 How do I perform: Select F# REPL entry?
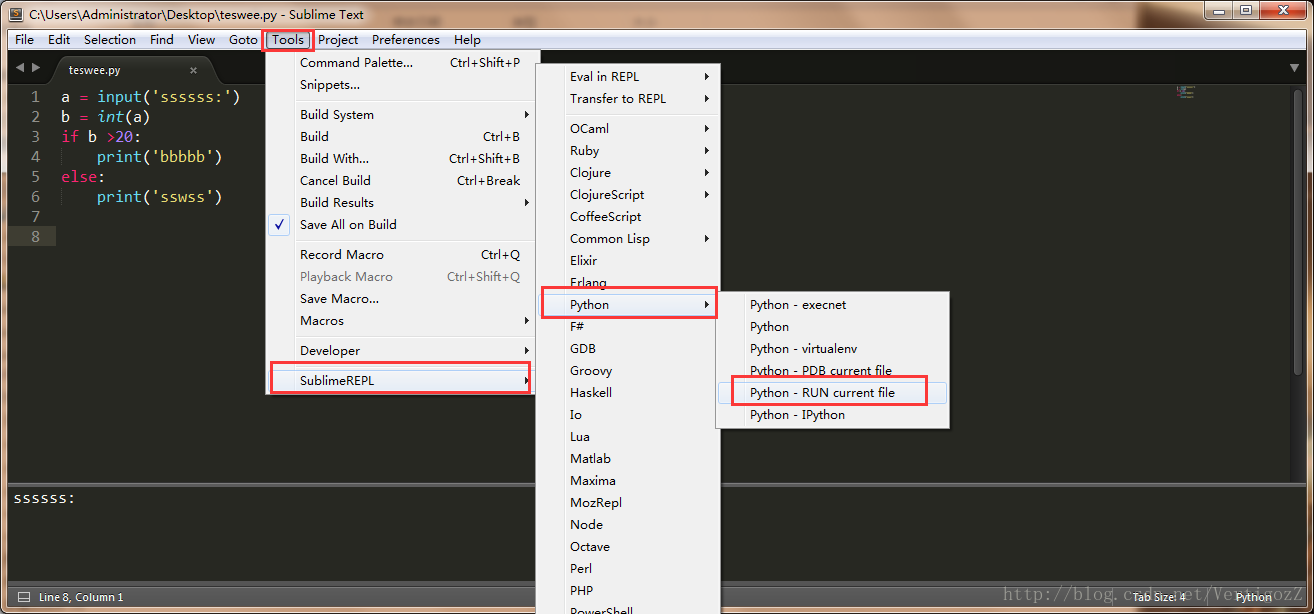coord(629,327)
